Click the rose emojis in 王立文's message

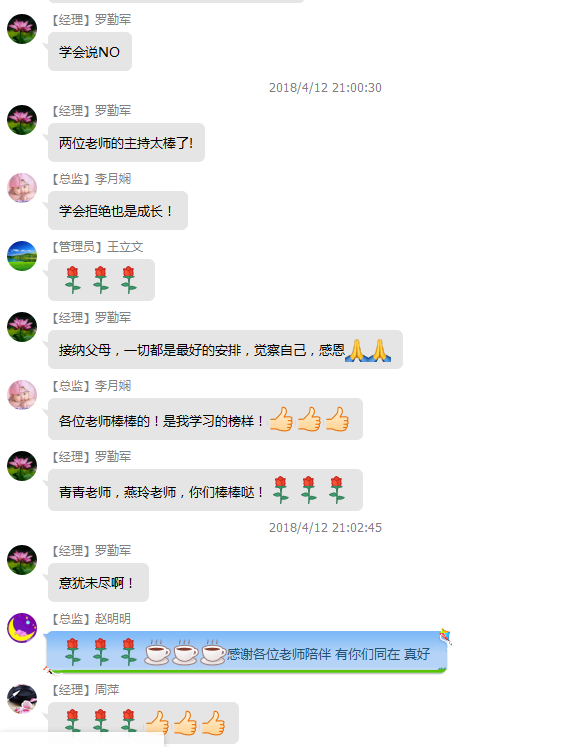point(101,280)
